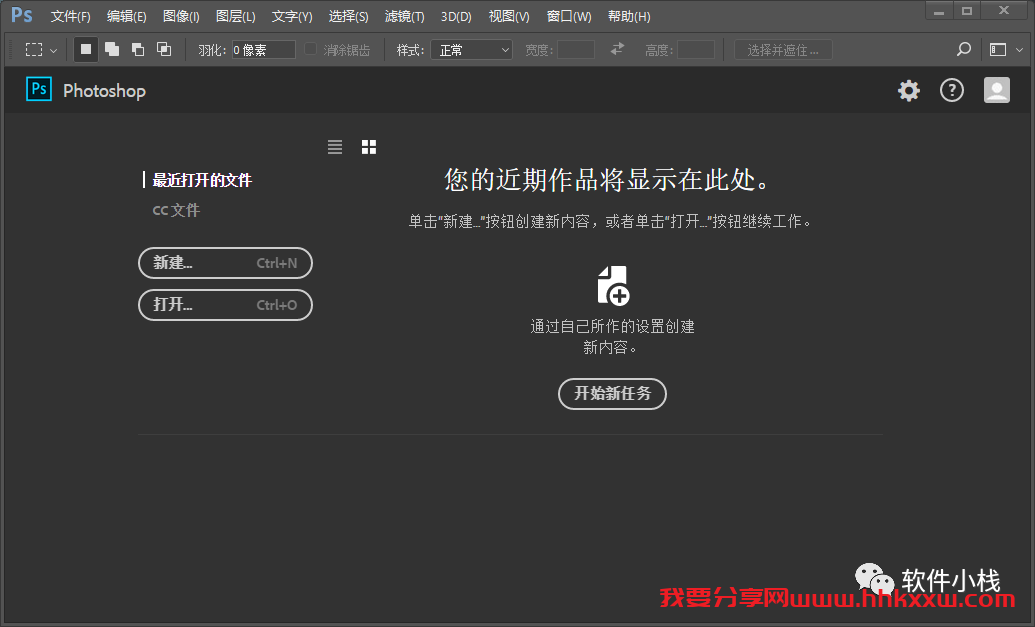This screenshot has height=627, width=1035.
Task: Open the 文件(F) menu
Action: pos(71,16)
